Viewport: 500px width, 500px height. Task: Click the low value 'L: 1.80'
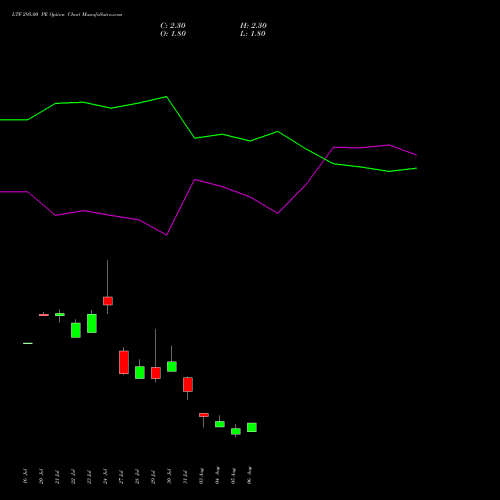click(253, 34)
